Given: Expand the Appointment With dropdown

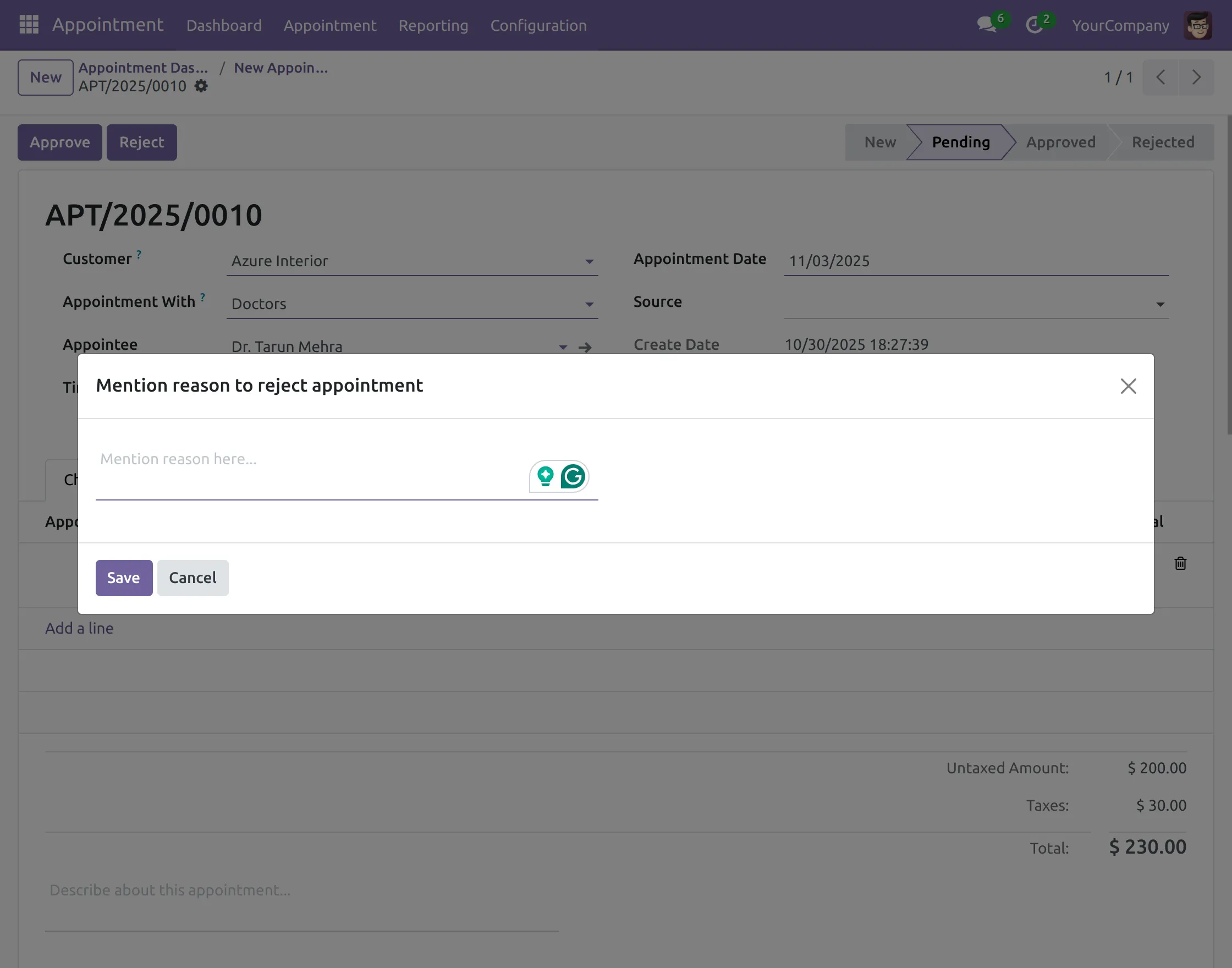Looking at the screenshot, I should (590, 305).
